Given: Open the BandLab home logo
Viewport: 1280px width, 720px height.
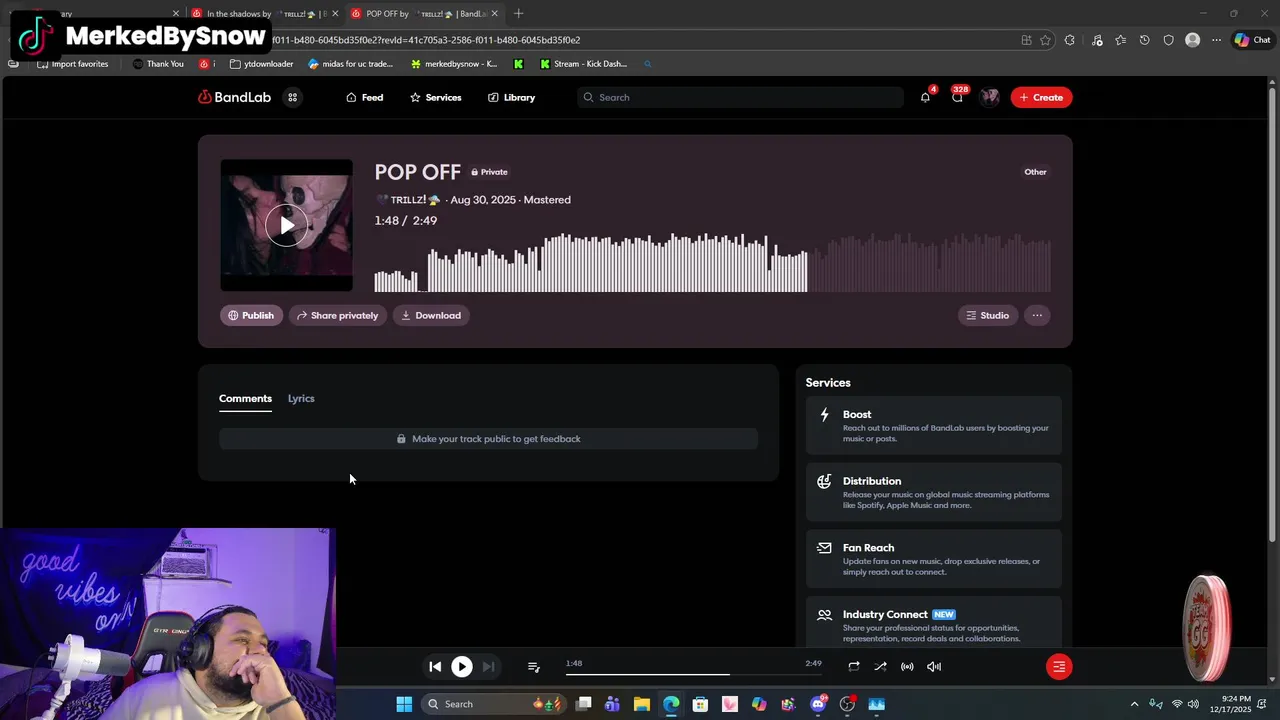Looking at the screenshot, I should click(235, 97).
